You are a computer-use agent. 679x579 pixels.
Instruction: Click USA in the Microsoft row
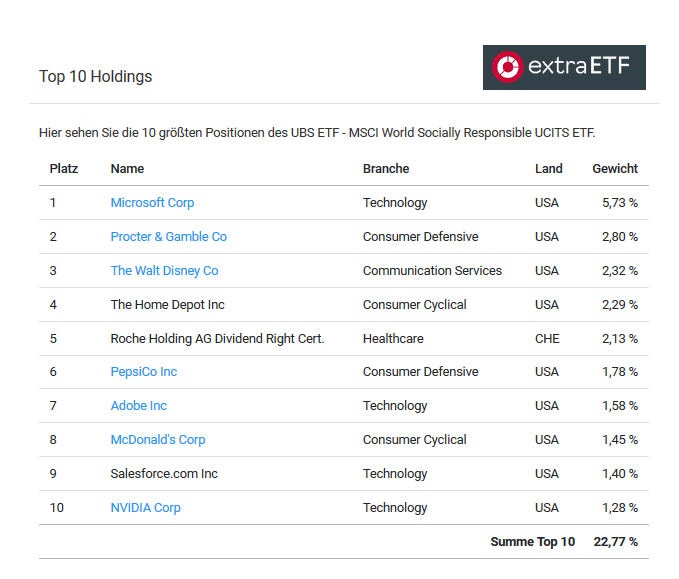[546, 203]
